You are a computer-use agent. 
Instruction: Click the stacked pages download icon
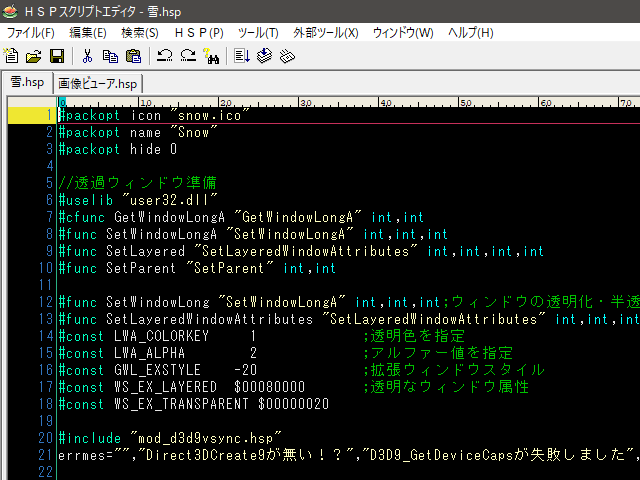(264, 56)
